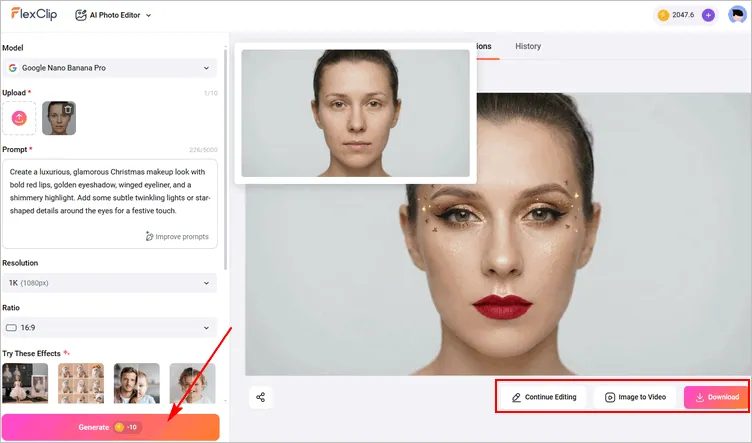
Task: Click the Generate button
Action: [x=110, y=427]
